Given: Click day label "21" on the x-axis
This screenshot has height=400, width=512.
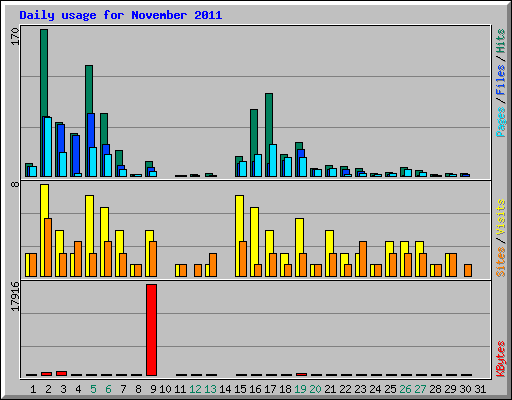Looking at the screenshot, I should tap(330, 389).
